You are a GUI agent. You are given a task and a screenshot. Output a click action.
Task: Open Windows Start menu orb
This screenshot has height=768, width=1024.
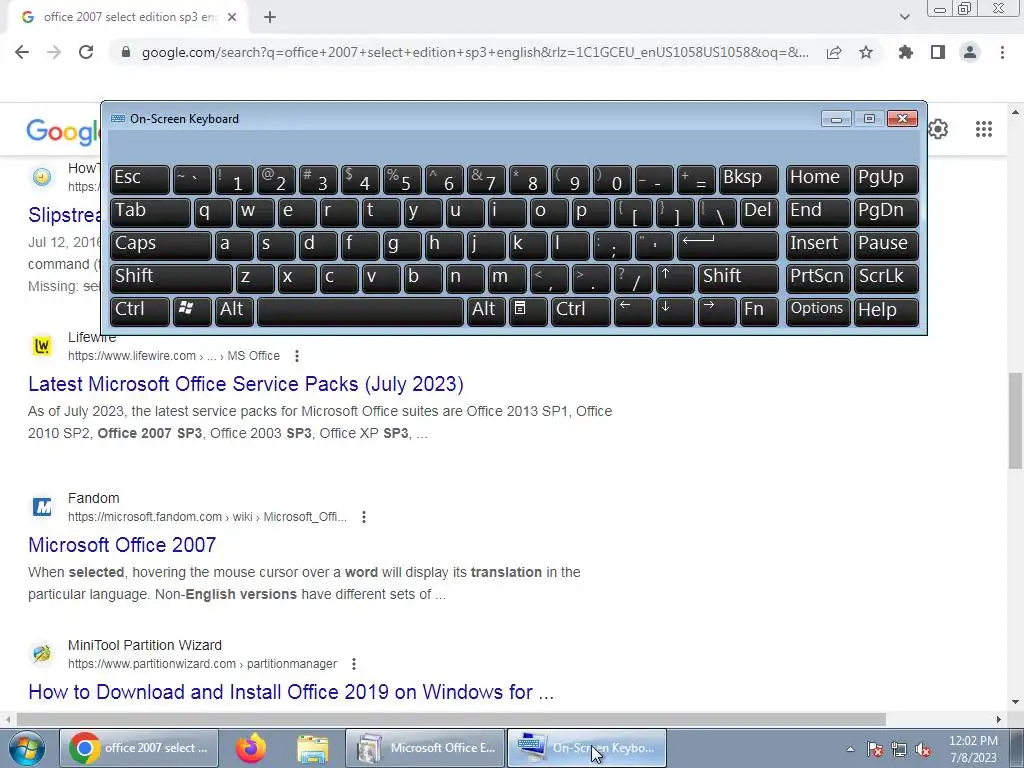27,748
